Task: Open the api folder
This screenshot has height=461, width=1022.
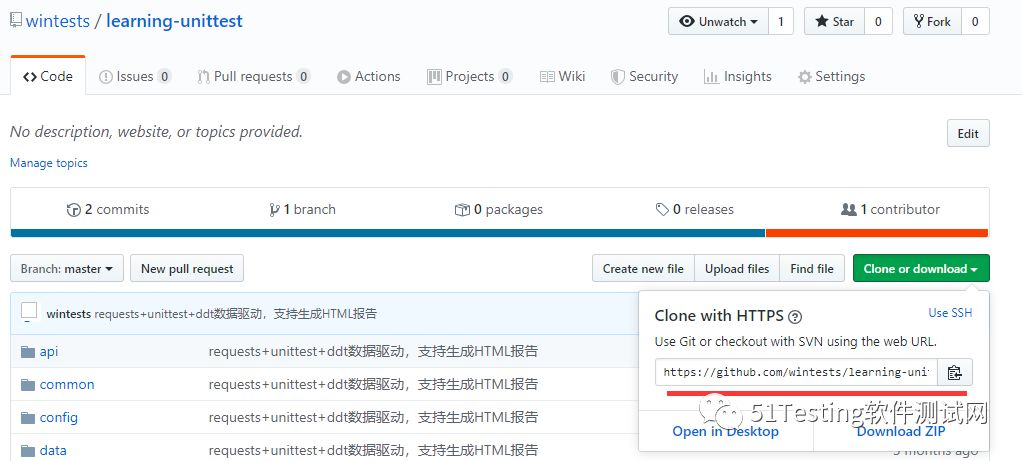Action: [x=49, y=351]
